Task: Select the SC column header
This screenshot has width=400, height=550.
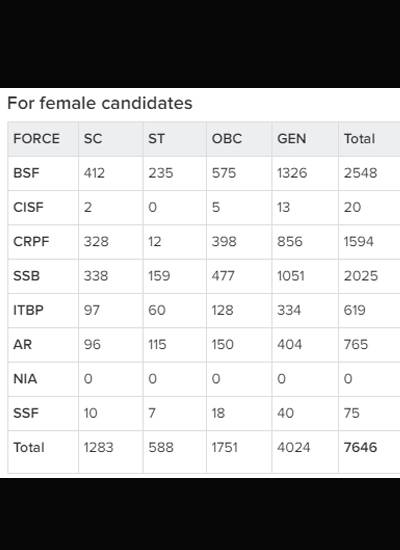Action: pyautogui.click(x=93, y=139)
